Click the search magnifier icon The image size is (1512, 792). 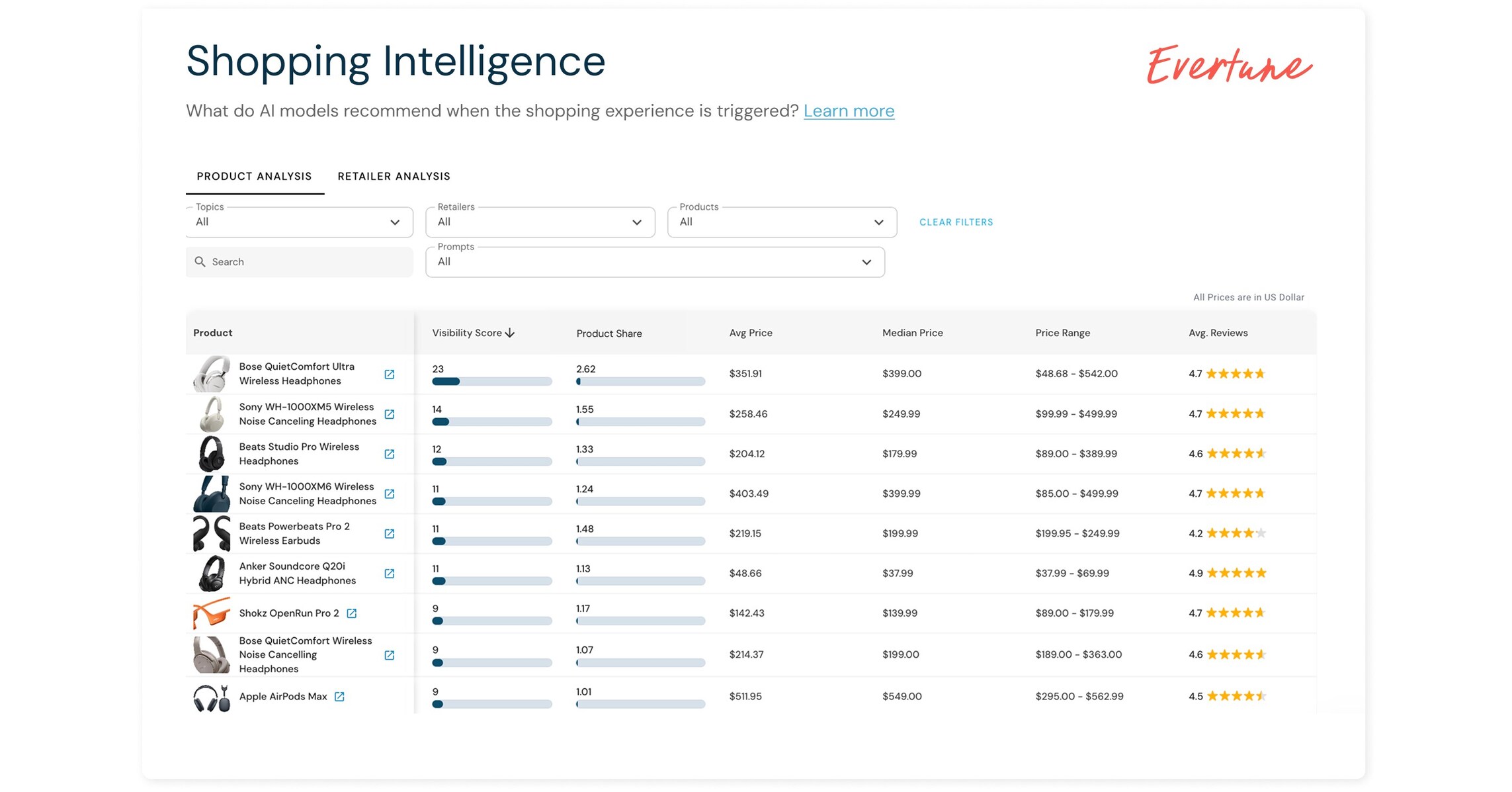201,262
